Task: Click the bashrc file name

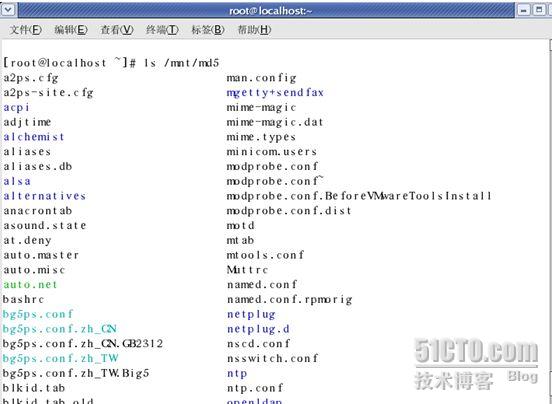Action: pyautogui.click(x=24, y=299)
